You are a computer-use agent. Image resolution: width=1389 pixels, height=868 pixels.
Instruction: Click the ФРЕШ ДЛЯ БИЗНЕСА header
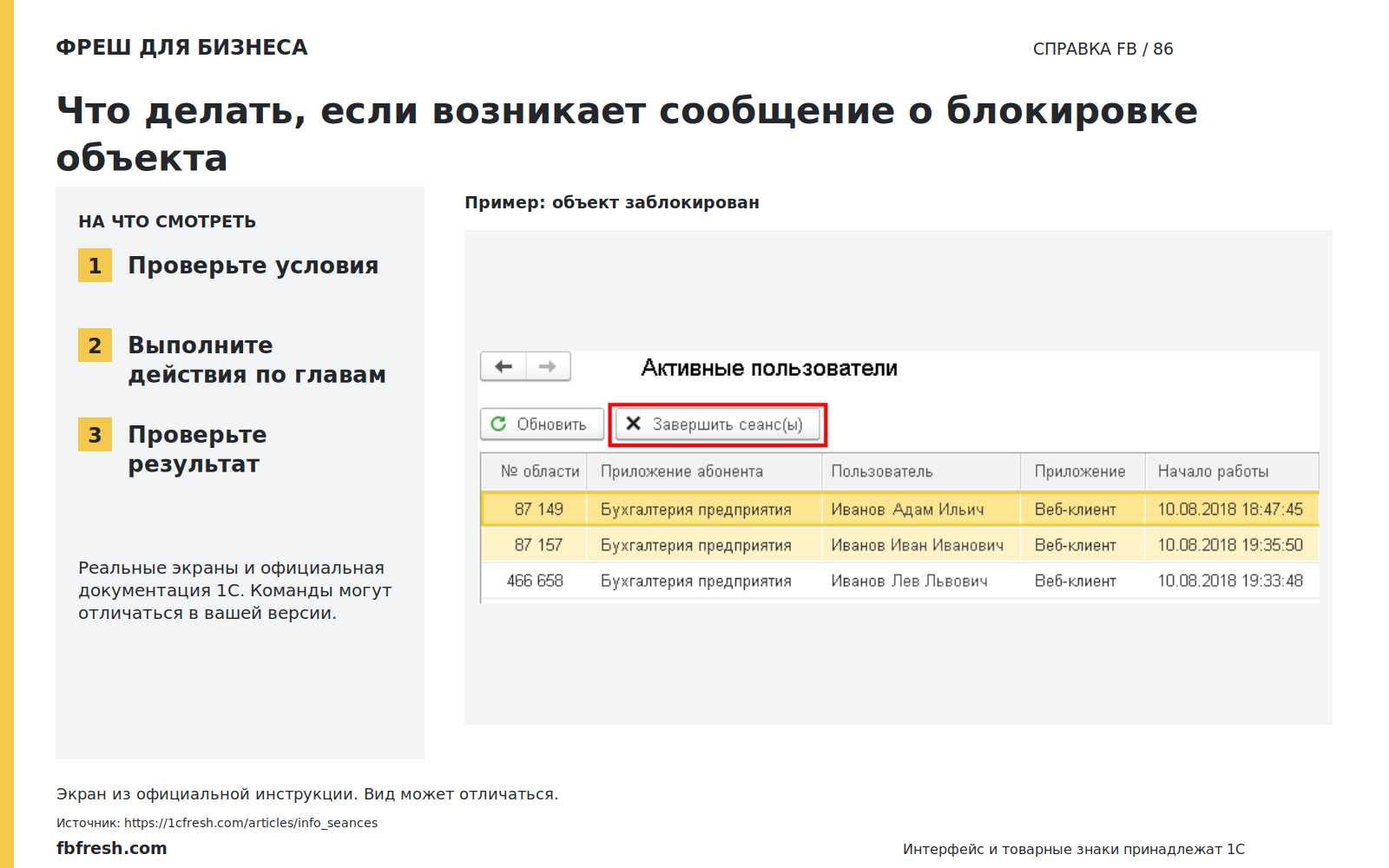coord(181,48)
